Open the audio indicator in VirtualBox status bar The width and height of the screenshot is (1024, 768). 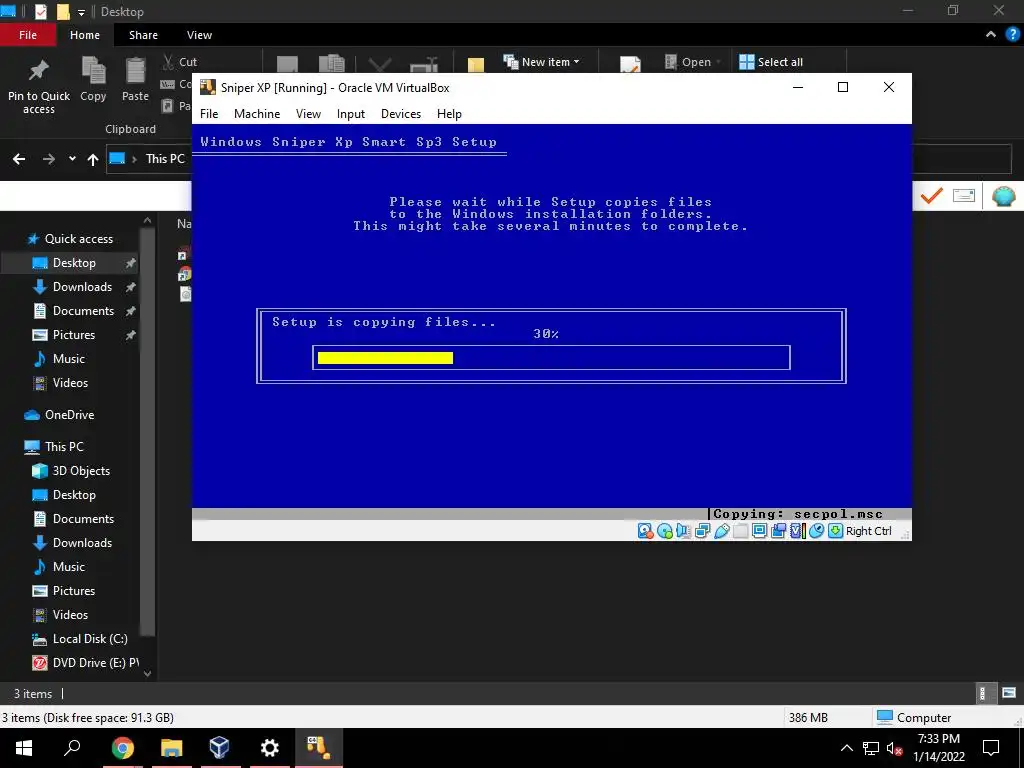point(683,531)
